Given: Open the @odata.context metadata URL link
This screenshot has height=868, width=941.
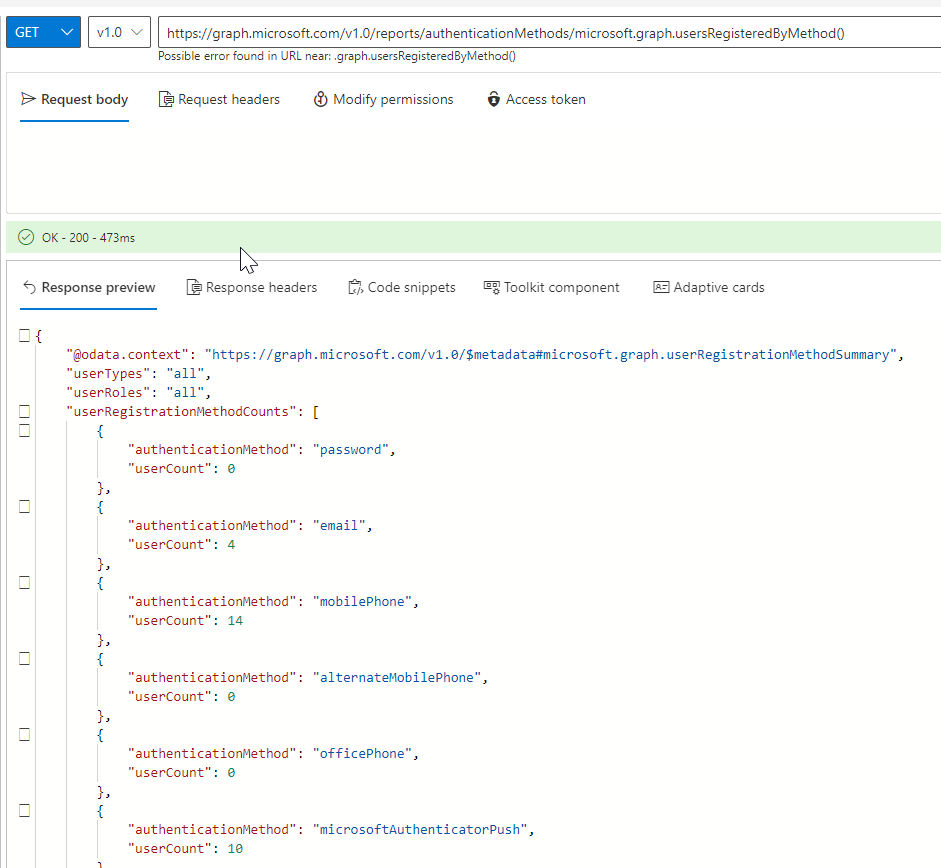Looking at the screenshot, I should click(551, 355).
